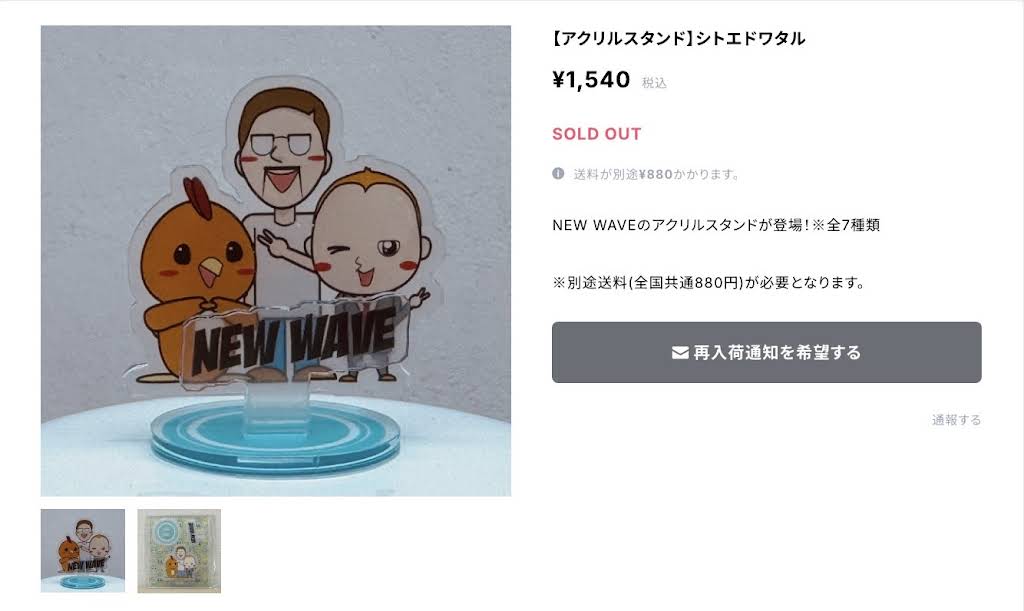Click the ¥1,540 price text
This screenshot has width=1024, height=611.
(591, 80)
